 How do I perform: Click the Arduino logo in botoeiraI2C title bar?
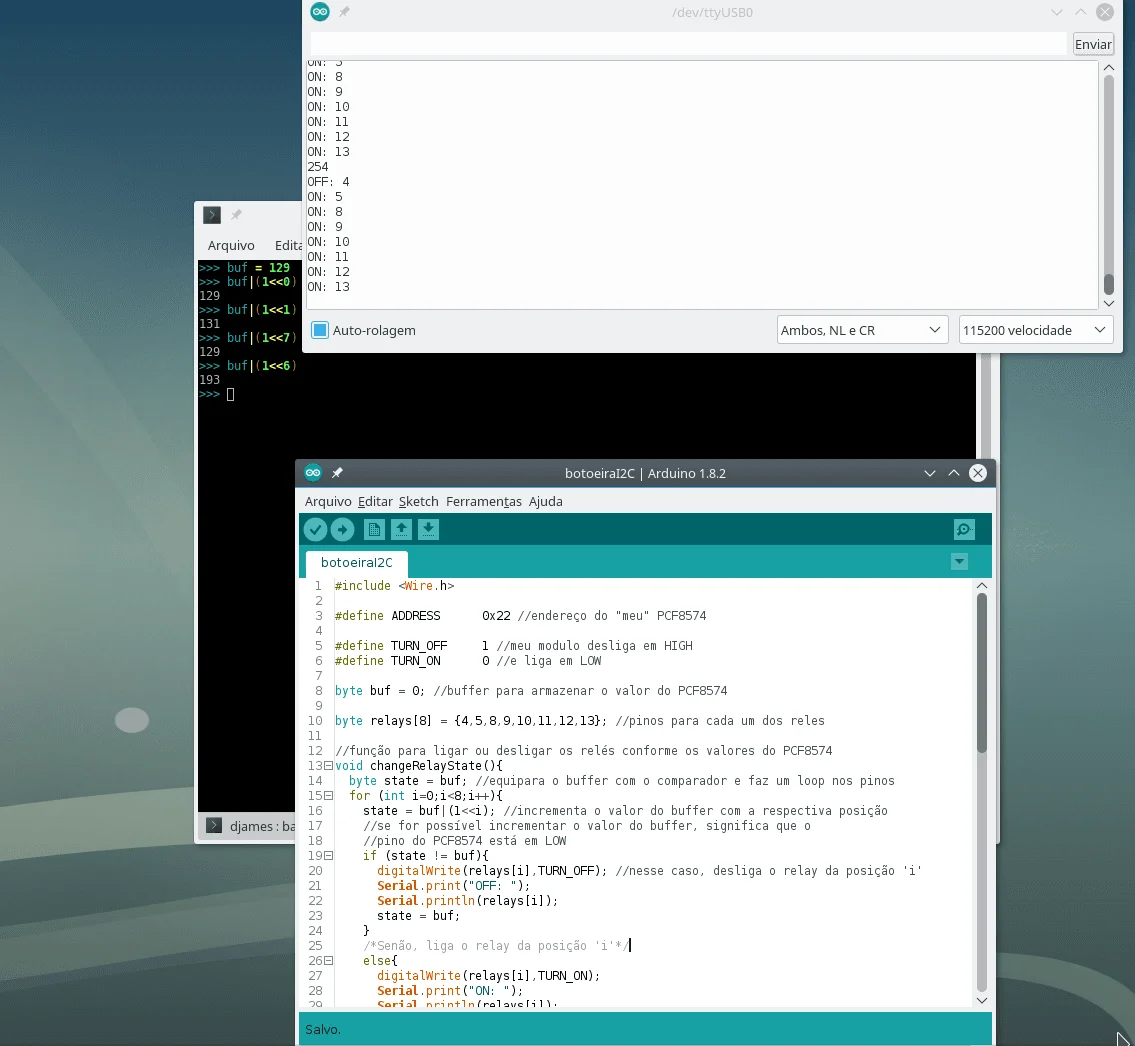tap(313, 473)
